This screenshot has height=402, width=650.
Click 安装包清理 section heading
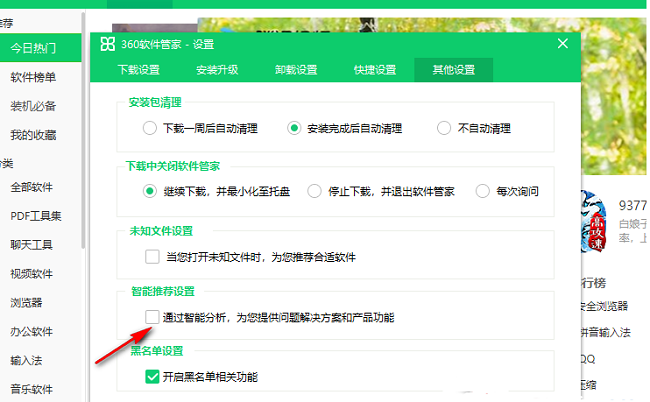155,102
